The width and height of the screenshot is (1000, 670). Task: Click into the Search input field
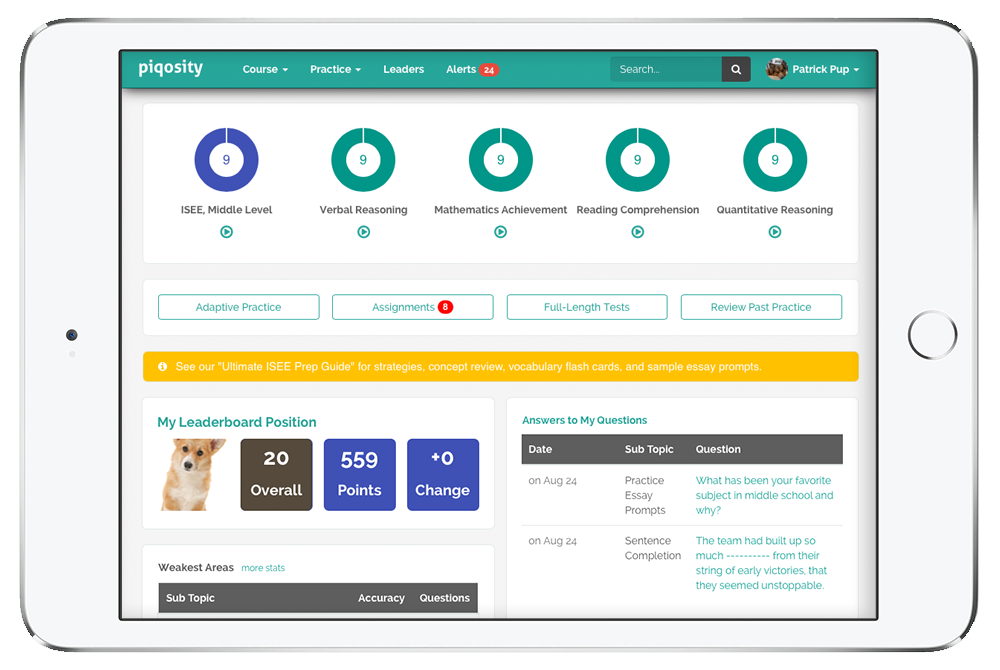tap(666, 70)
